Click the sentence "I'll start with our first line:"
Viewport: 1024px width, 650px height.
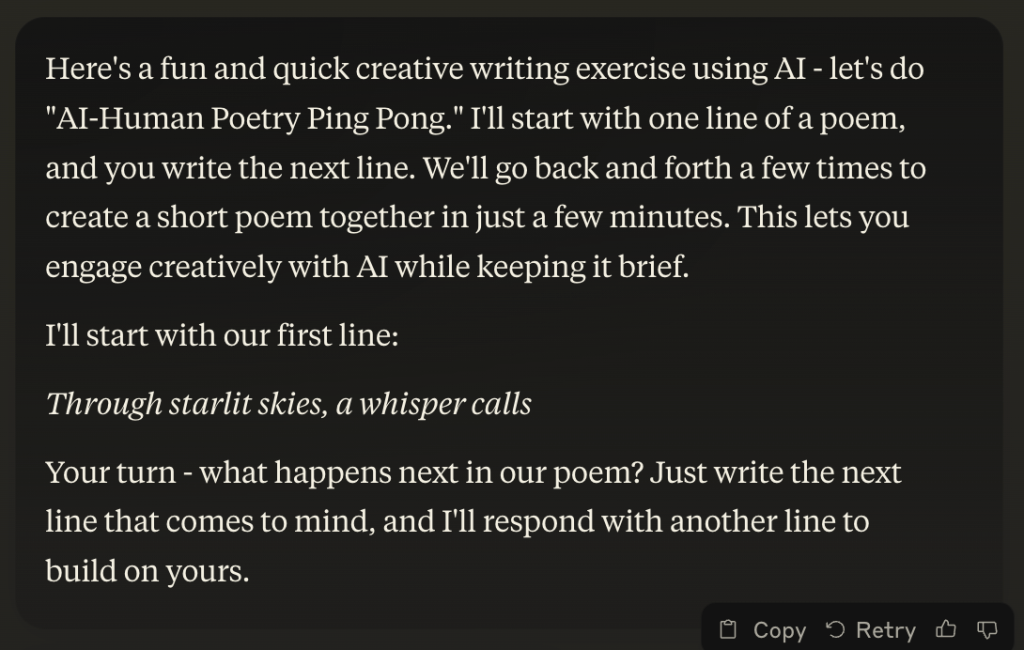coord(222,334)
